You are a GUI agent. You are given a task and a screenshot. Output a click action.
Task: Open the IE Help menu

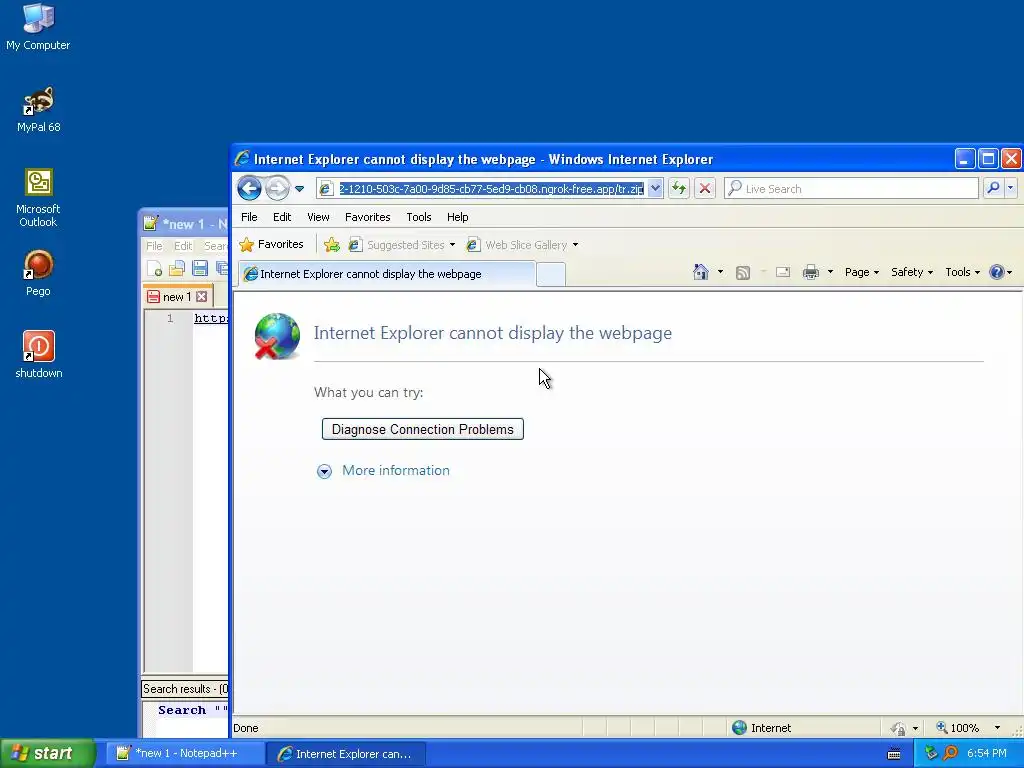tap(457, 217)
